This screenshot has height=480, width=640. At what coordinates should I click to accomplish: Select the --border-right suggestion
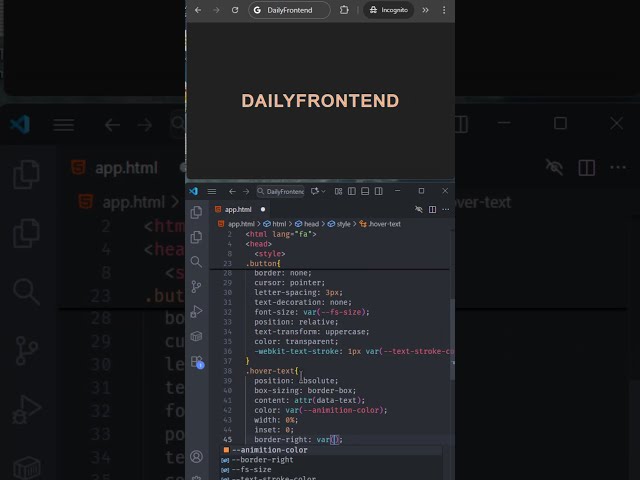331,460
